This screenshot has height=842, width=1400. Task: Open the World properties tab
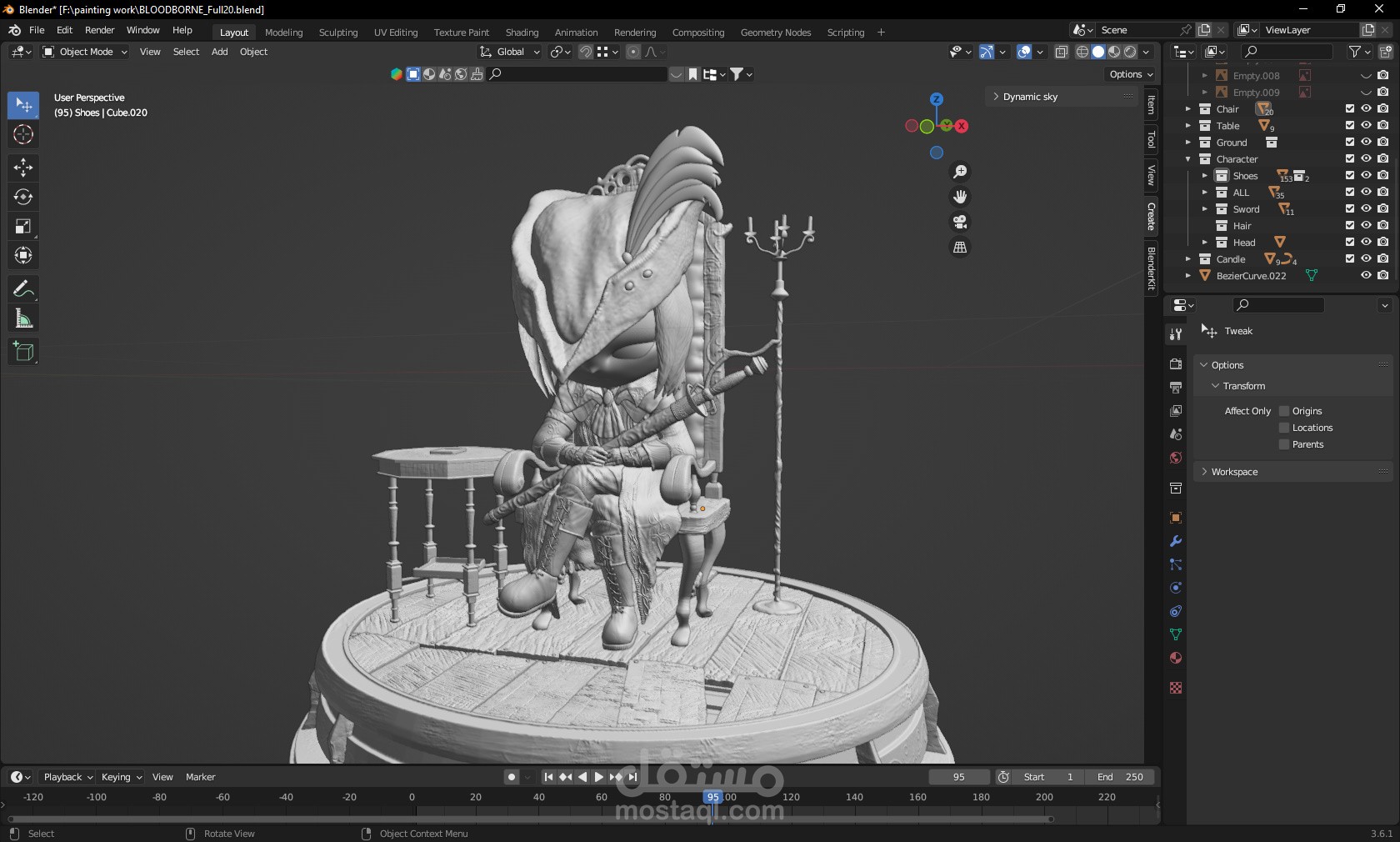[x=1176, y=458]
